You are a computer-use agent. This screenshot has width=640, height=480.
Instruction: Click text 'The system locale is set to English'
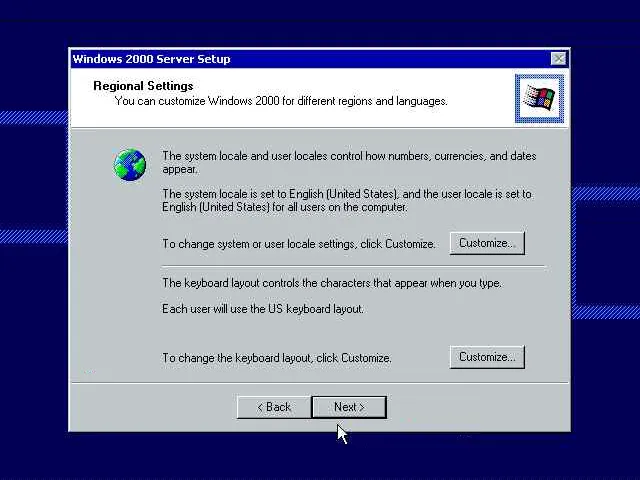244,194
